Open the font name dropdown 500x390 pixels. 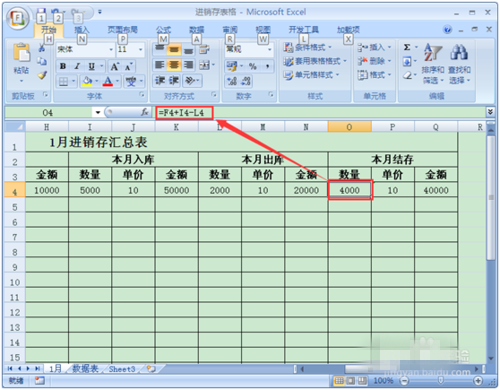(x=111, y=50)
